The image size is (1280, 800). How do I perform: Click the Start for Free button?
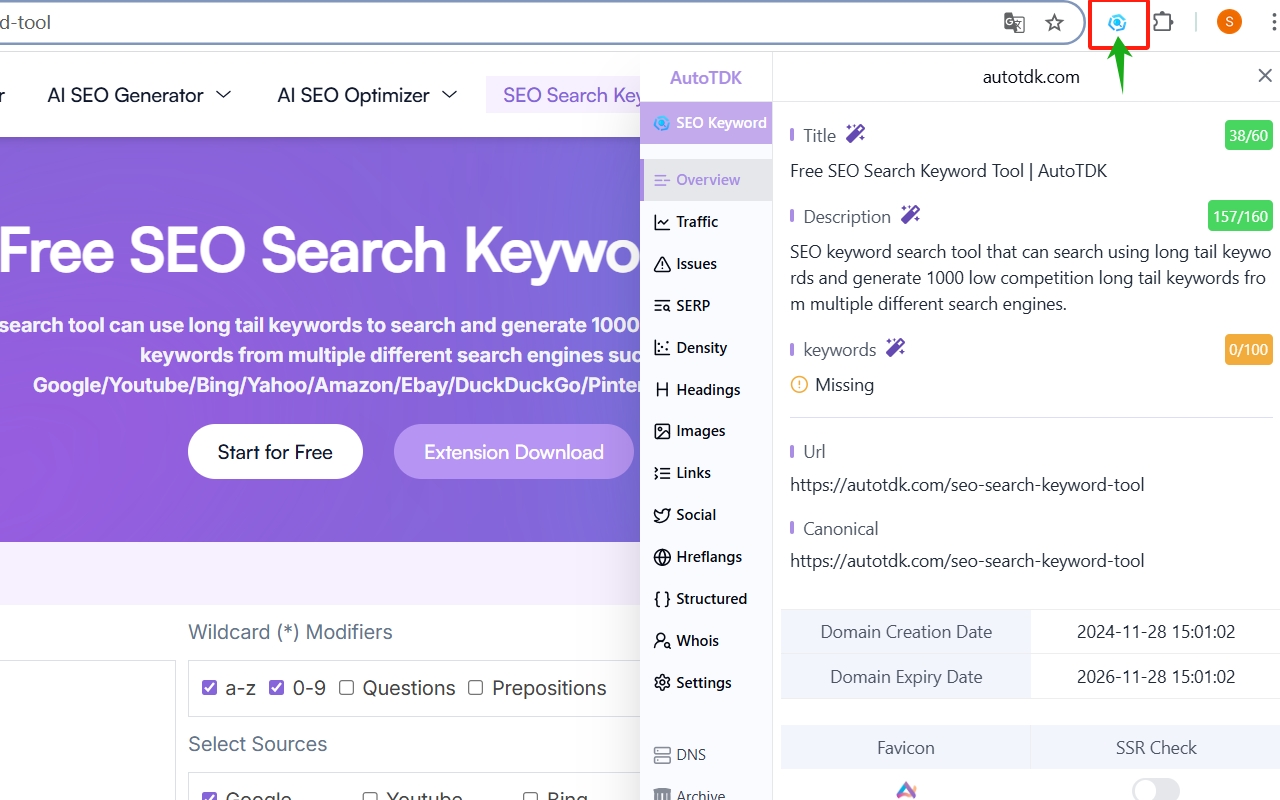pos(275,451)
